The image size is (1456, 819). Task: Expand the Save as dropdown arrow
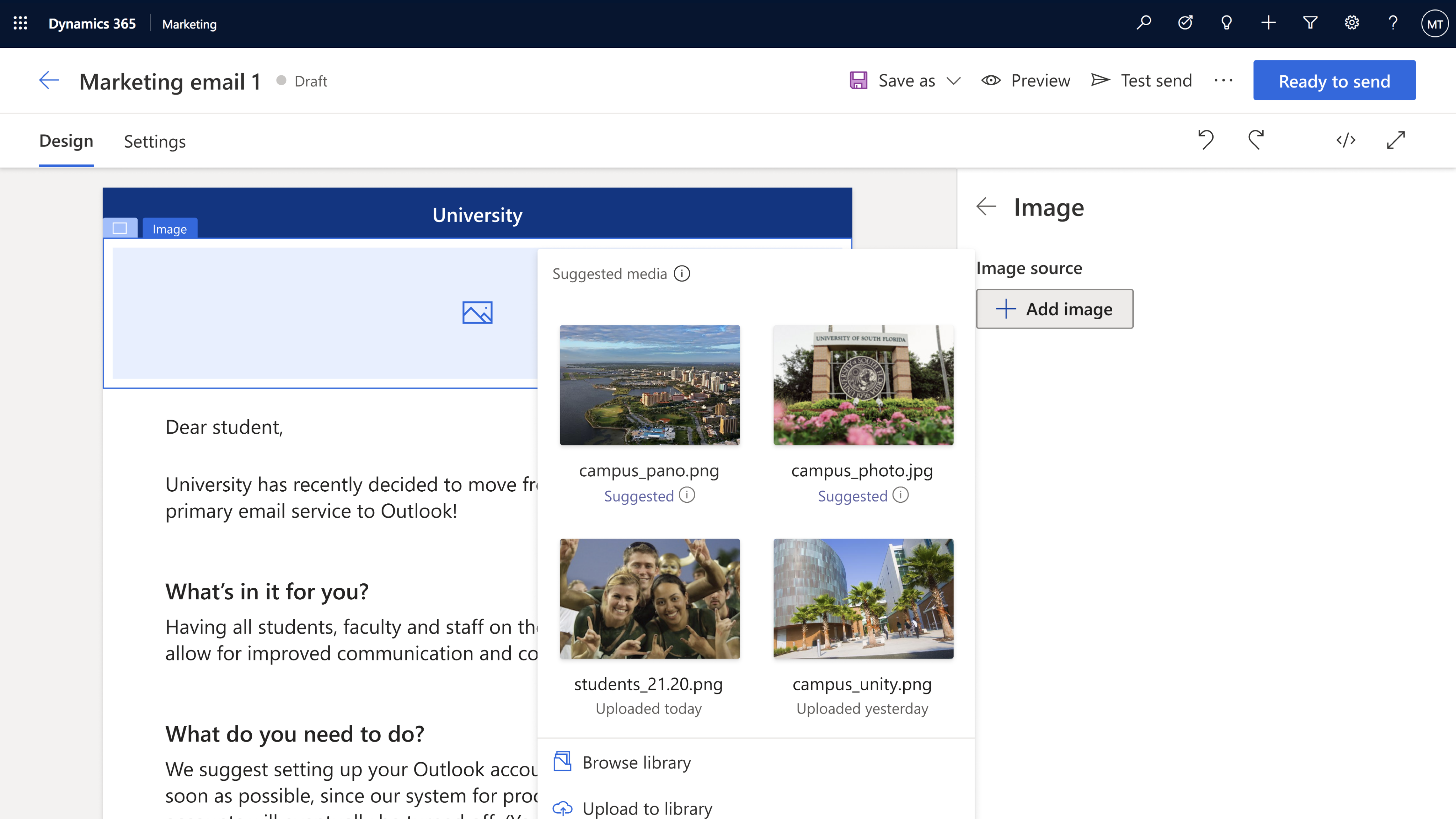click(954, 81)
